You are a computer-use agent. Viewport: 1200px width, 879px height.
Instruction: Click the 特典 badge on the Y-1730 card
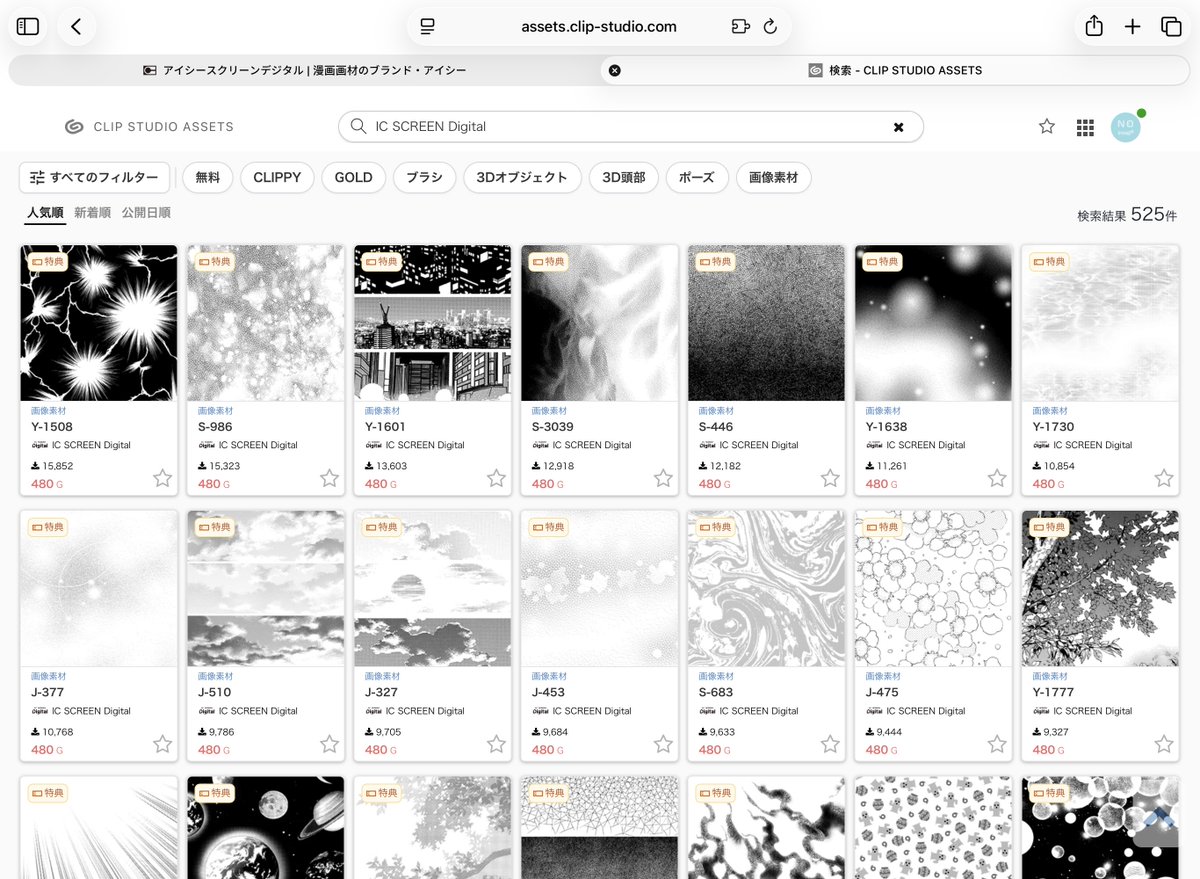(x=1047, y=261)
